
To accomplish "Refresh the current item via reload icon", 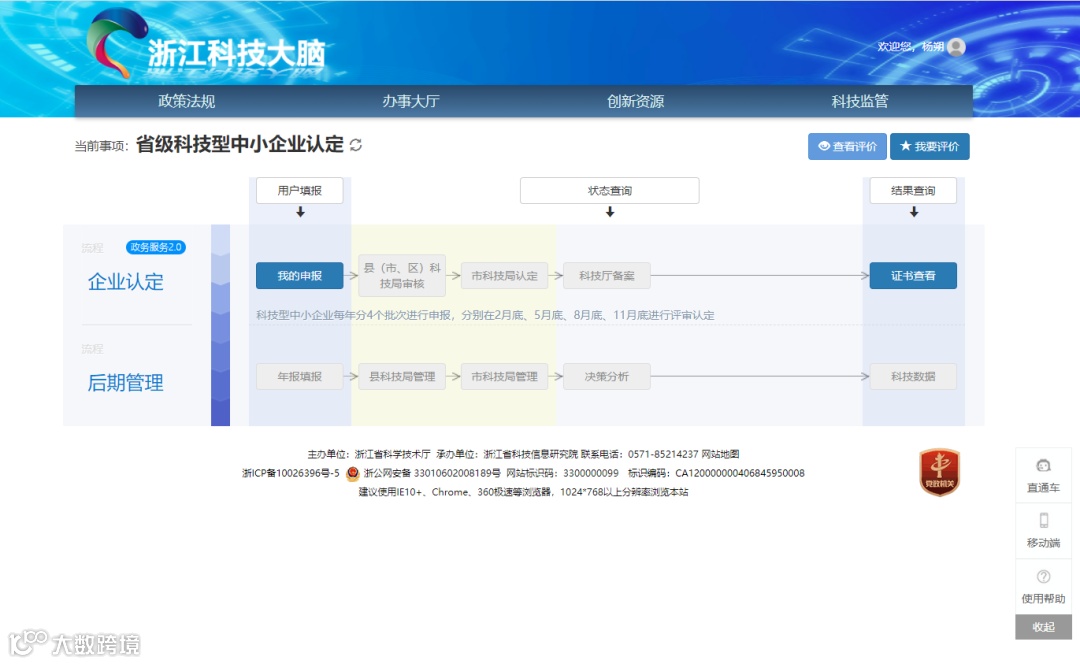I will coord(355,145).
